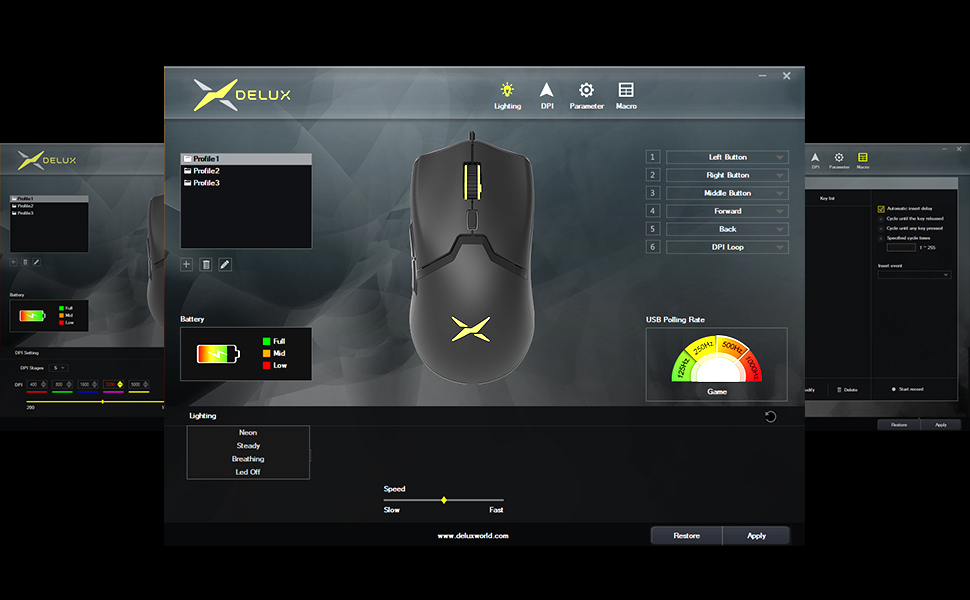The width and height of the screenshot is (970, 600).
Task: Toggle Automatic insert delay checkbox
Action: 881,209
